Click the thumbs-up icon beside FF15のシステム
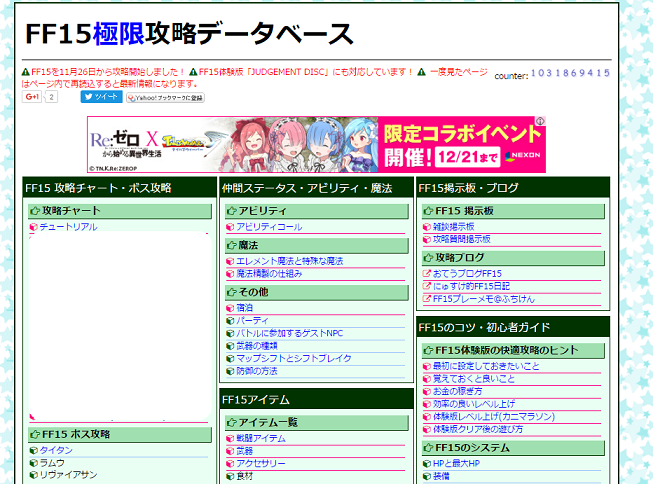Image resolution: width=653 pixels, height=484 pixels. click(x=428, y=448)
